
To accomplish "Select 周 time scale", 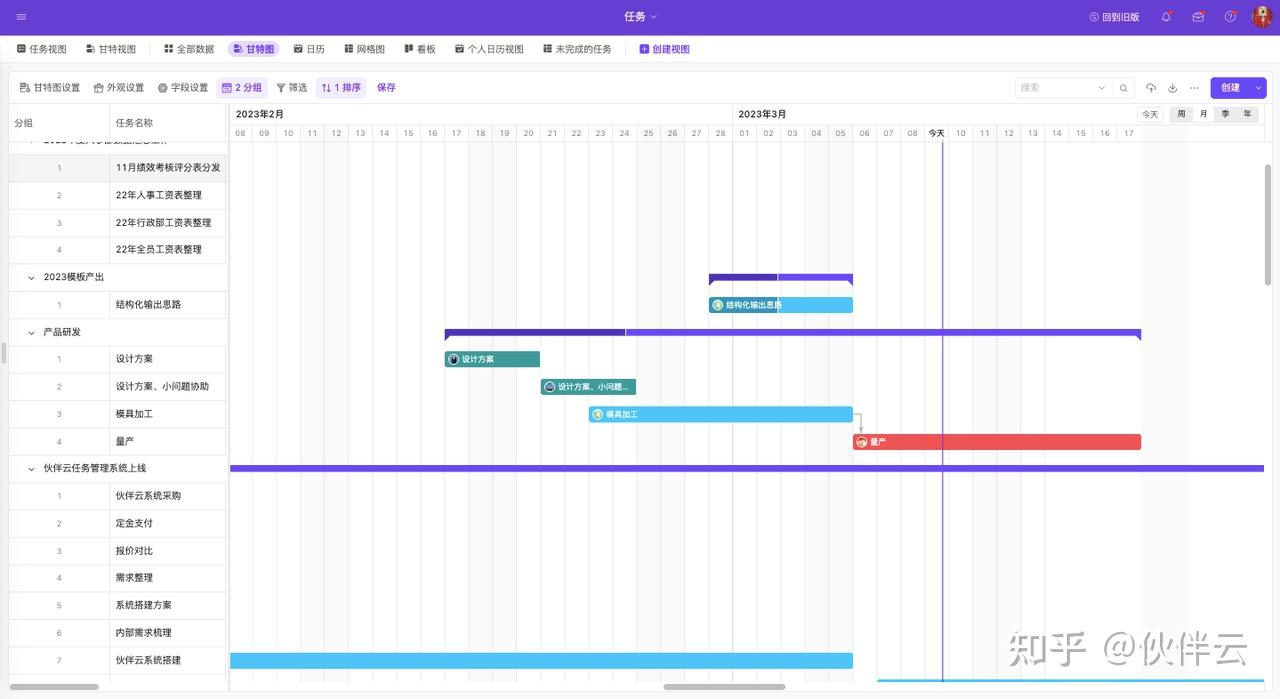I will 1181,114.
